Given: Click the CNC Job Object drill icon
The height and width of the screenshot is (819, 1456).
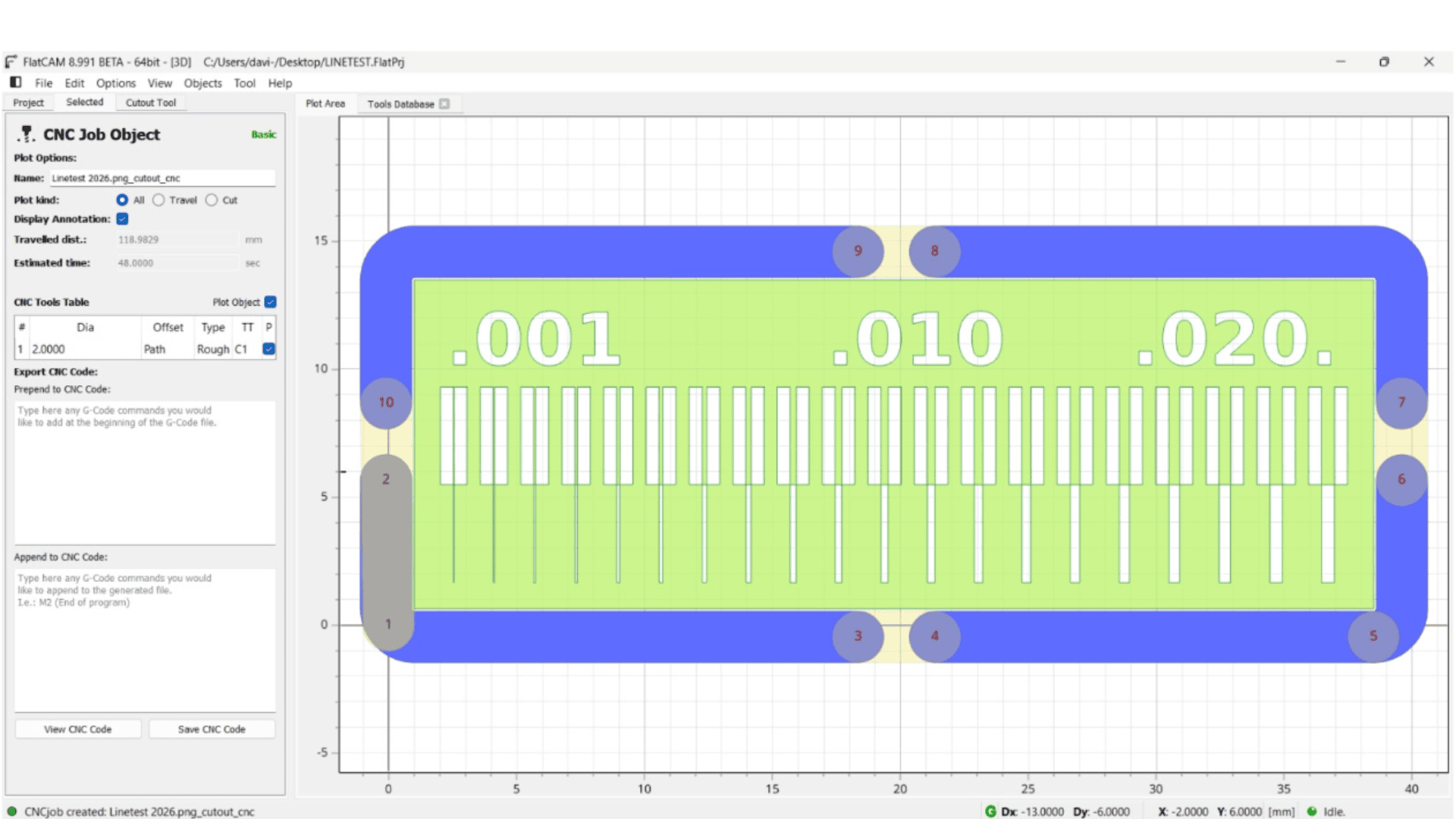Looking at the screenshot, I should pyautogui.click(x=26, y=134).
